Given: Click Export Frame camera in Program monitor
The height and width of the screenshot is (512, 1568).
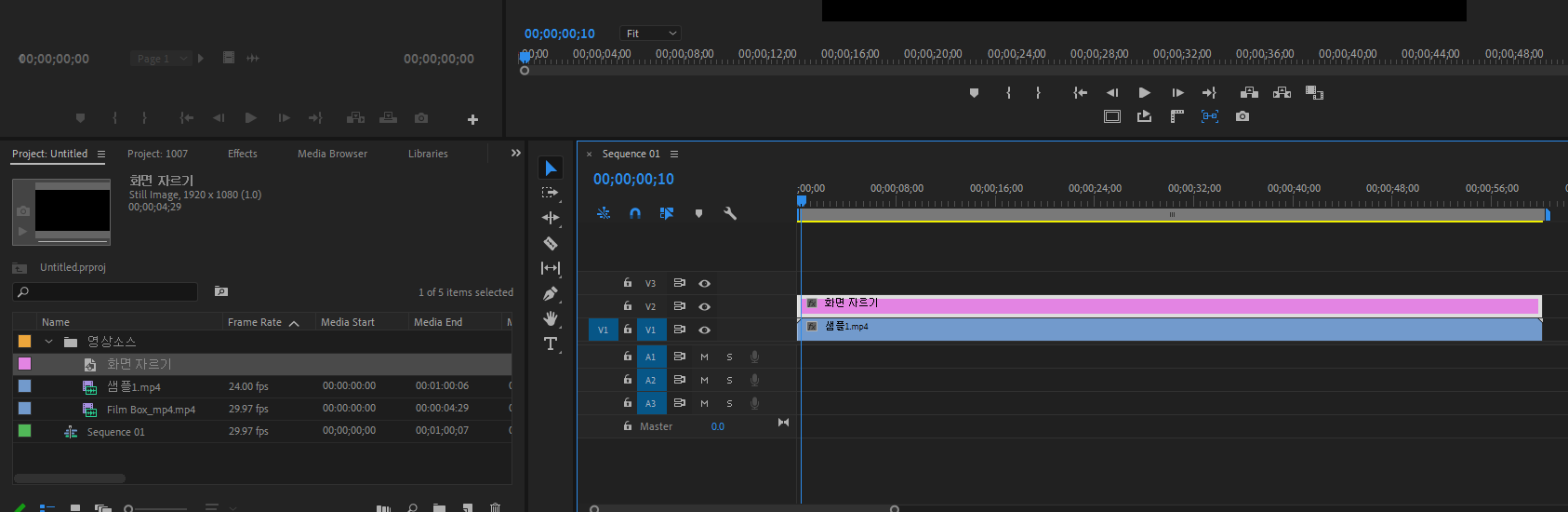Looking at the screenshot, I should point(1242,116).
